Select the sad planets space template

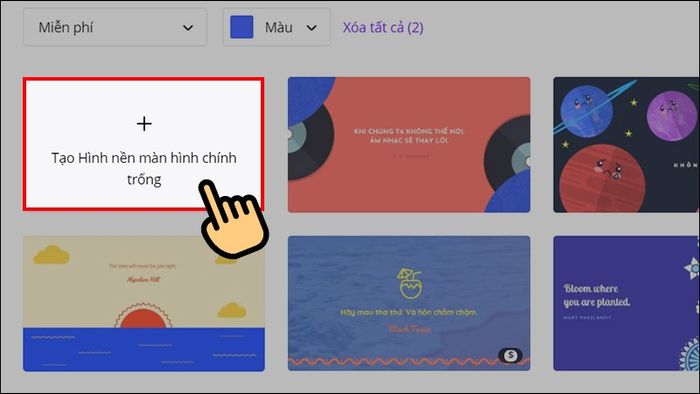626,145
